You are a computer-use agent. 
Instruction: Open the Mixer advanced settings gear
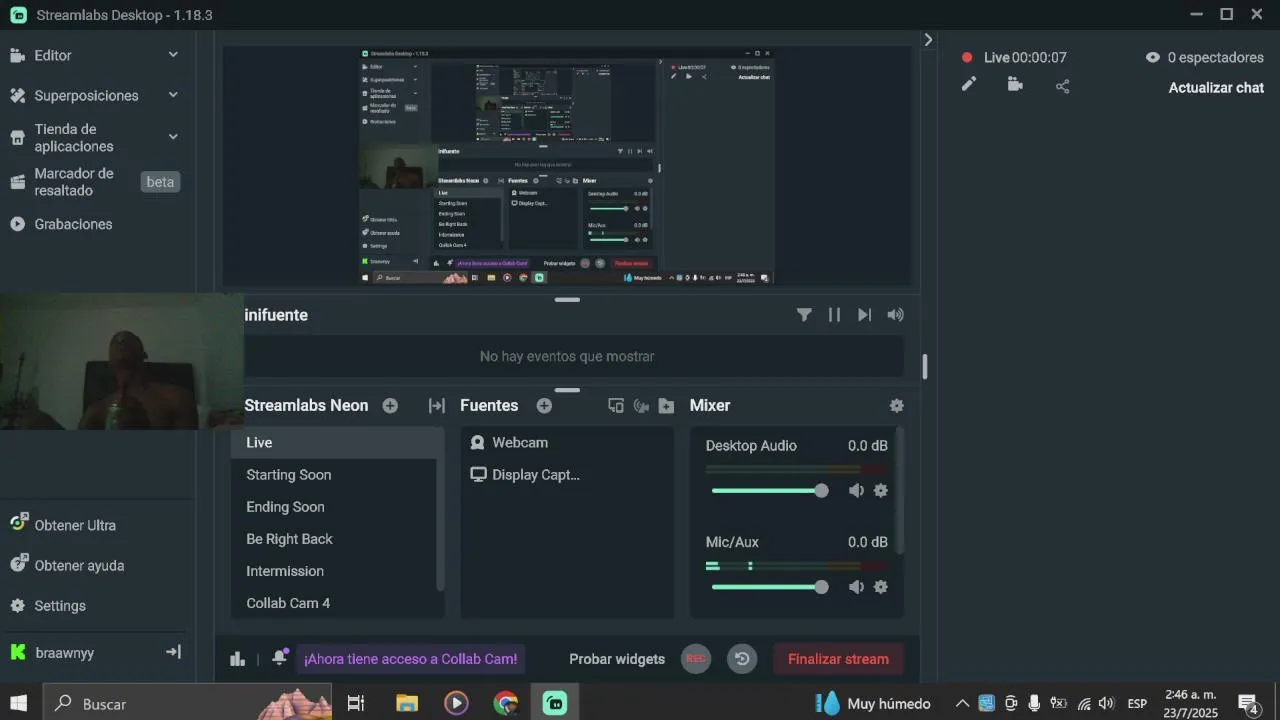coord(896,406)
